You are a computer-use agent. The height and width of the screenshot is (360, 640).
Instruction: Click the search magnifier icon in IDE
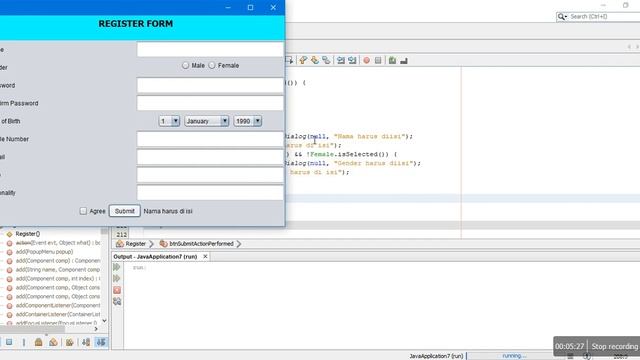(x=562, y=17)
